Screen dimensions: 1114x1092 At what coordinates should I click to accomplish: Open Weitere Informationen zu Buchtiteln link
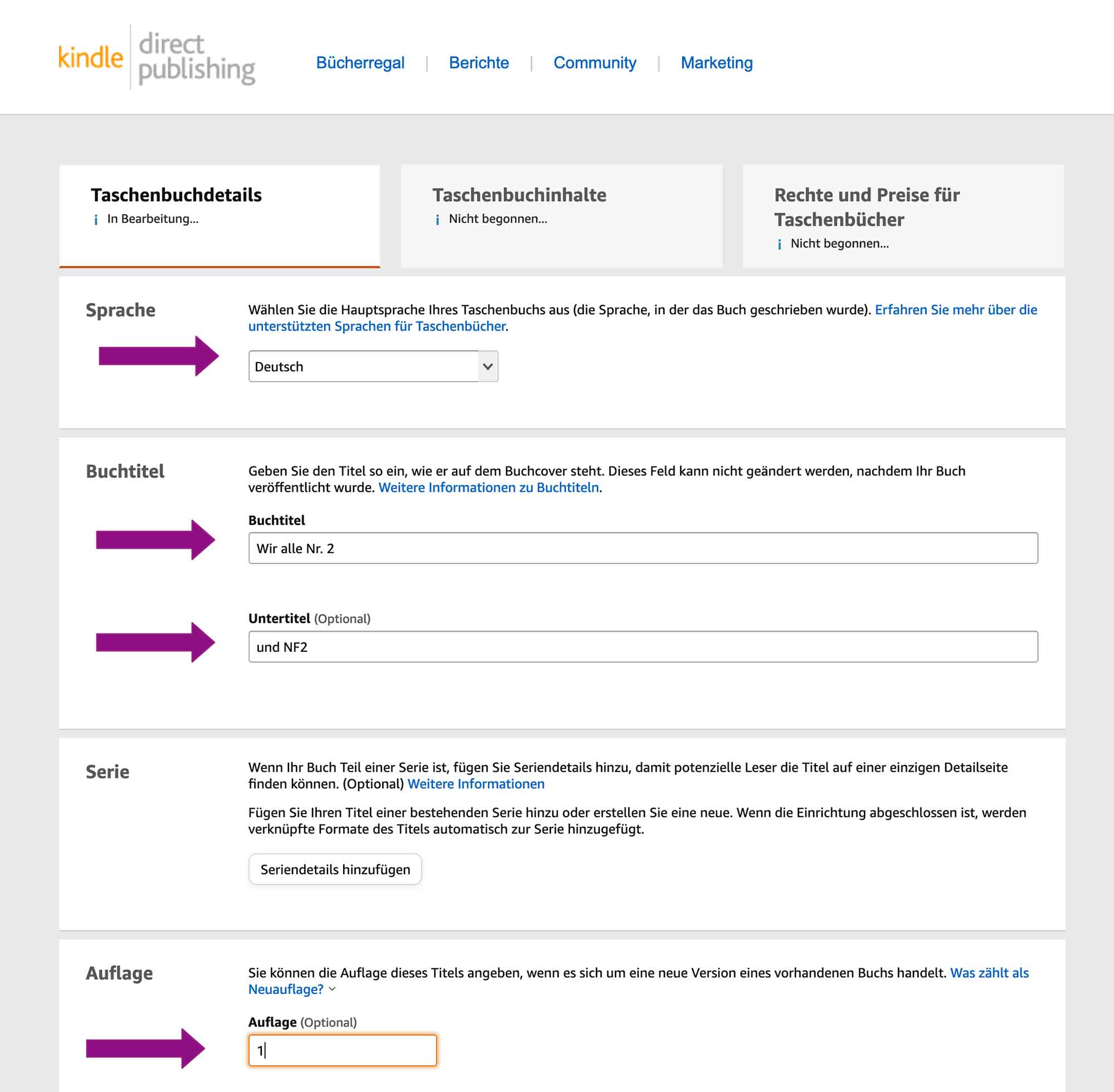[488, 487]
